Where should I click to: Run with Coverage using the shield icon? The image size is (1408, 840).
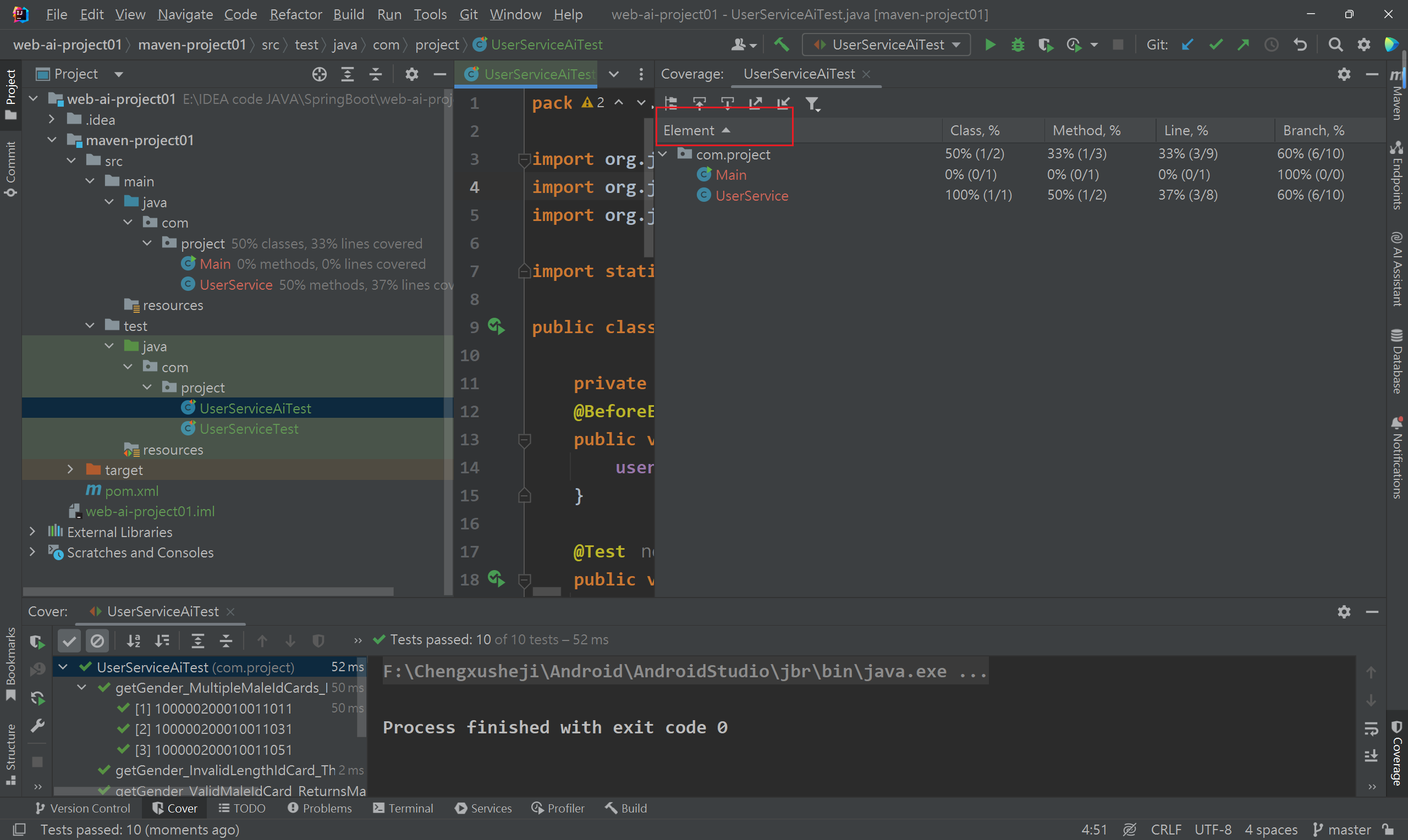pyautogui.click(x=1045, y=45)
